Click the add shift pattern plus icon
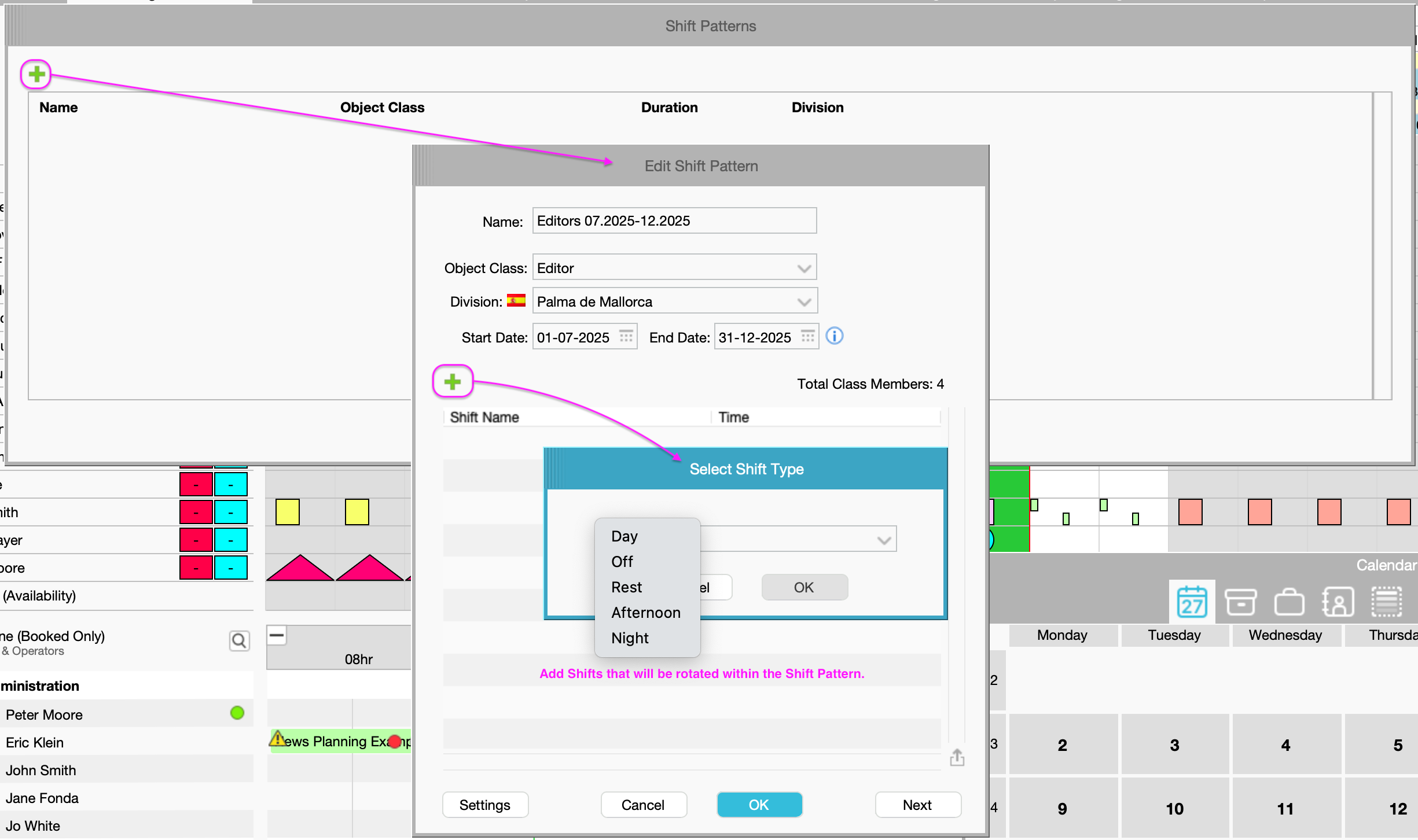 (x=36, y=74)
